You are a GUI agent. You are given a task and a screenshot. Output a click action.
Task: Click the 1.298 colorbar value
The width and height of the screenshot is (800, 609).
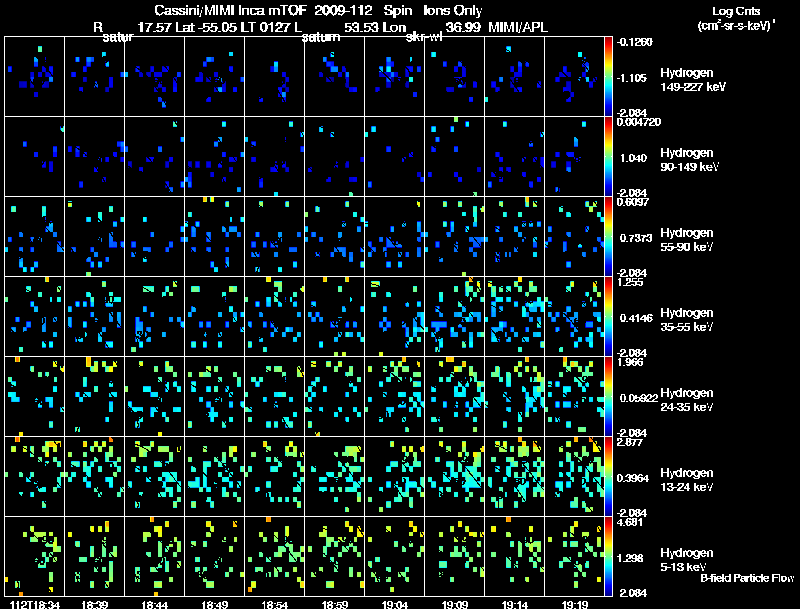click(630, 559)
